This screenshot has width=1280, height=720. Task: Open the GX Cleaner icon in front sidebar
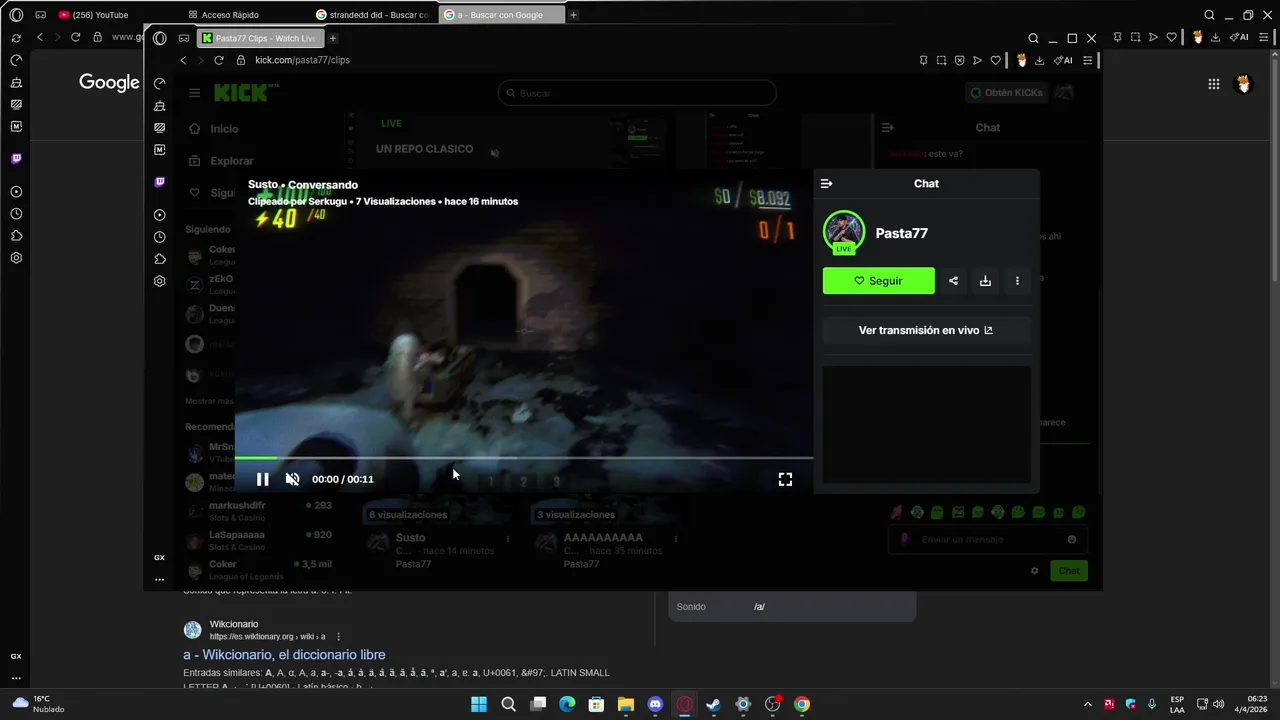click(x=160, y=105)
